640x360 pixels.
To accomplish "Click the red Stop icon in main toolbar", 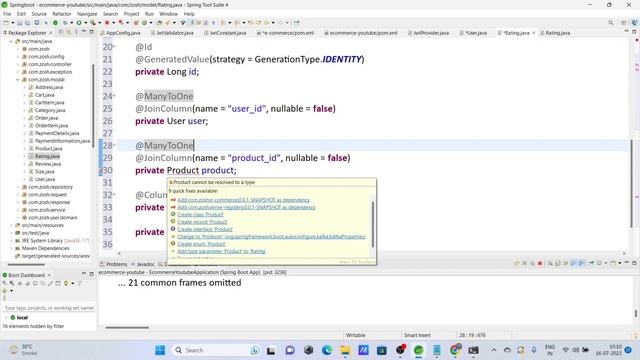I will pyautogui.click(x=107, y=23).
